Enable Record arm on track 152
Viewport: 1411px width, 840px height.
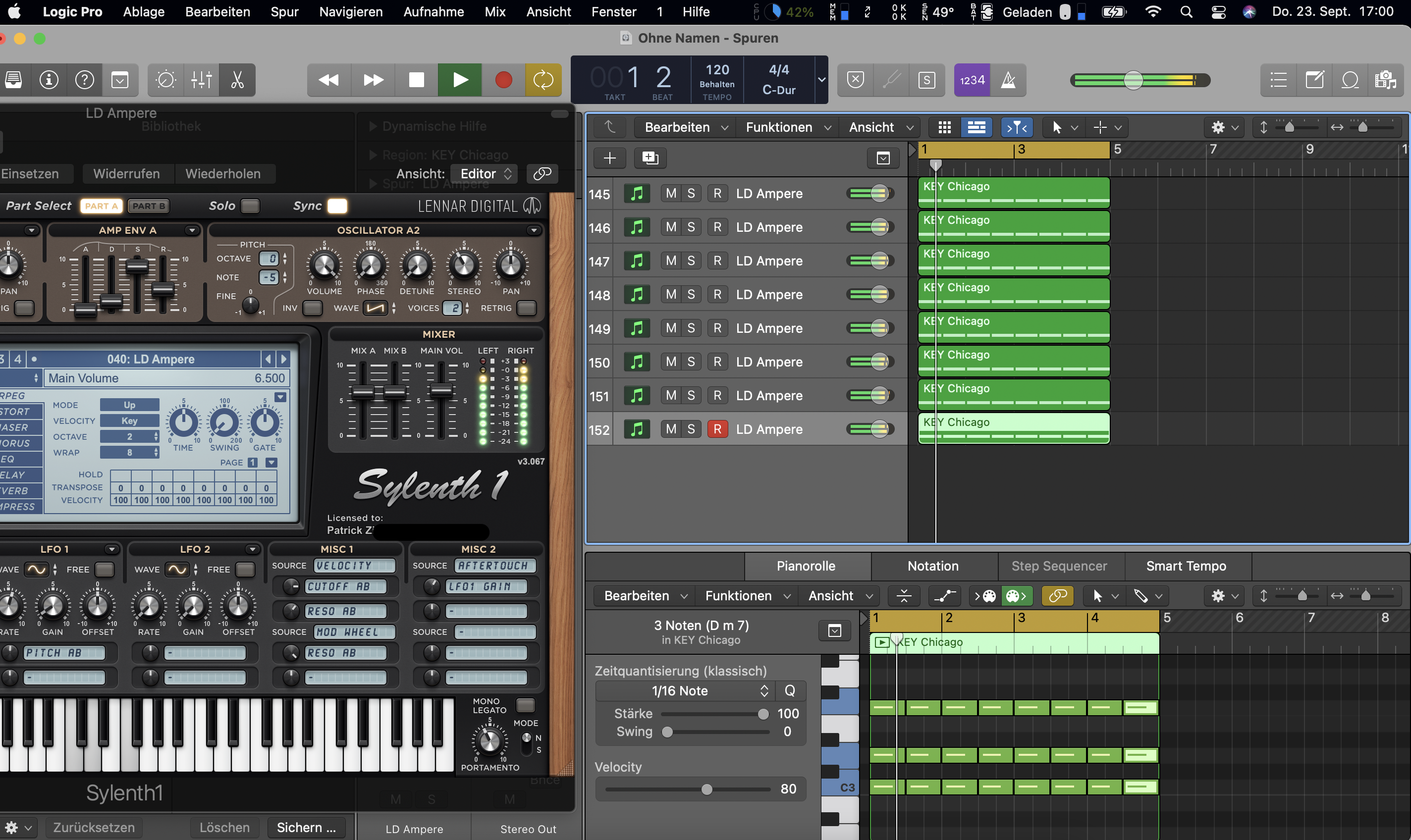[717, 429]
